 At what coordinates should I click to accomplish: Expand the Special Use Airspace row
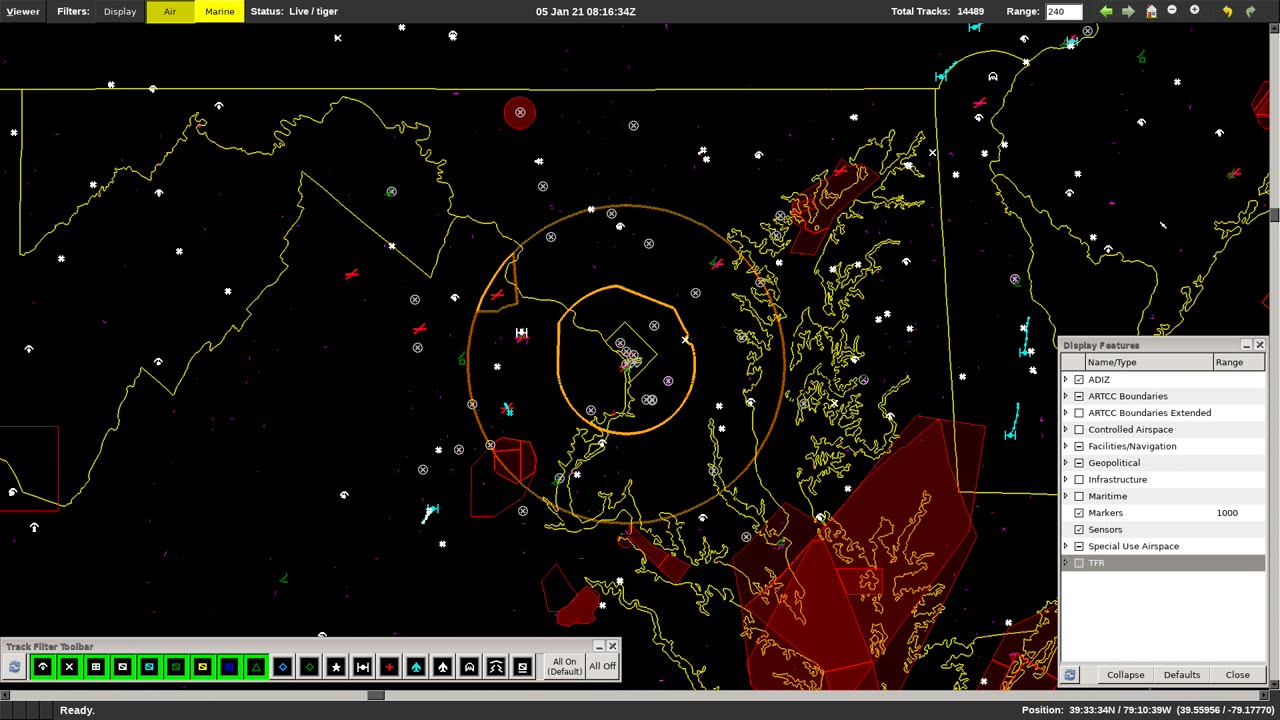click(1066, 546)
